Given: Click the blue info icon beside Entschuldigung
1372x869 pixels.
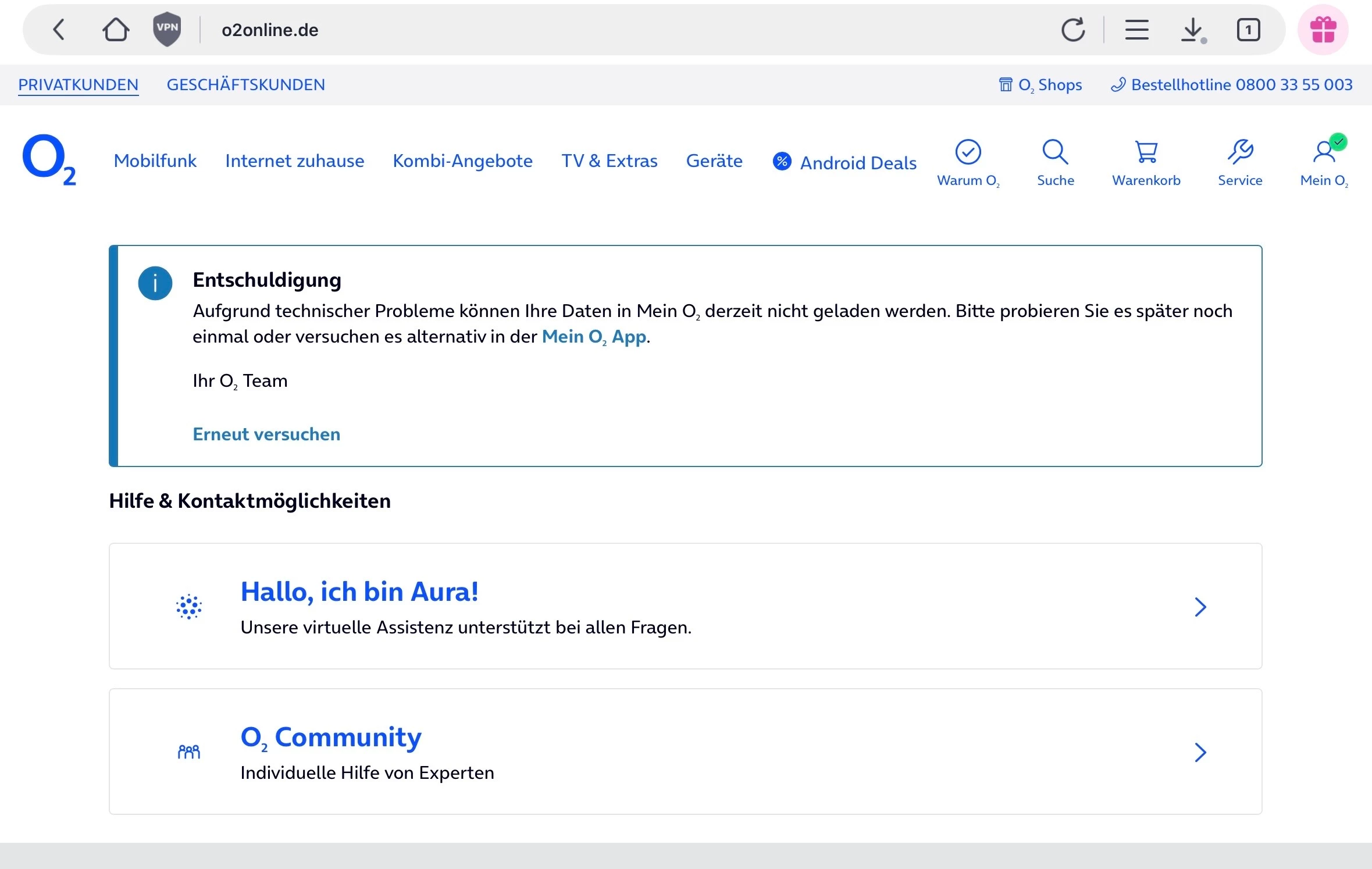Looking at the screenshot, I should pyautogui.click(x=155, y=283).
